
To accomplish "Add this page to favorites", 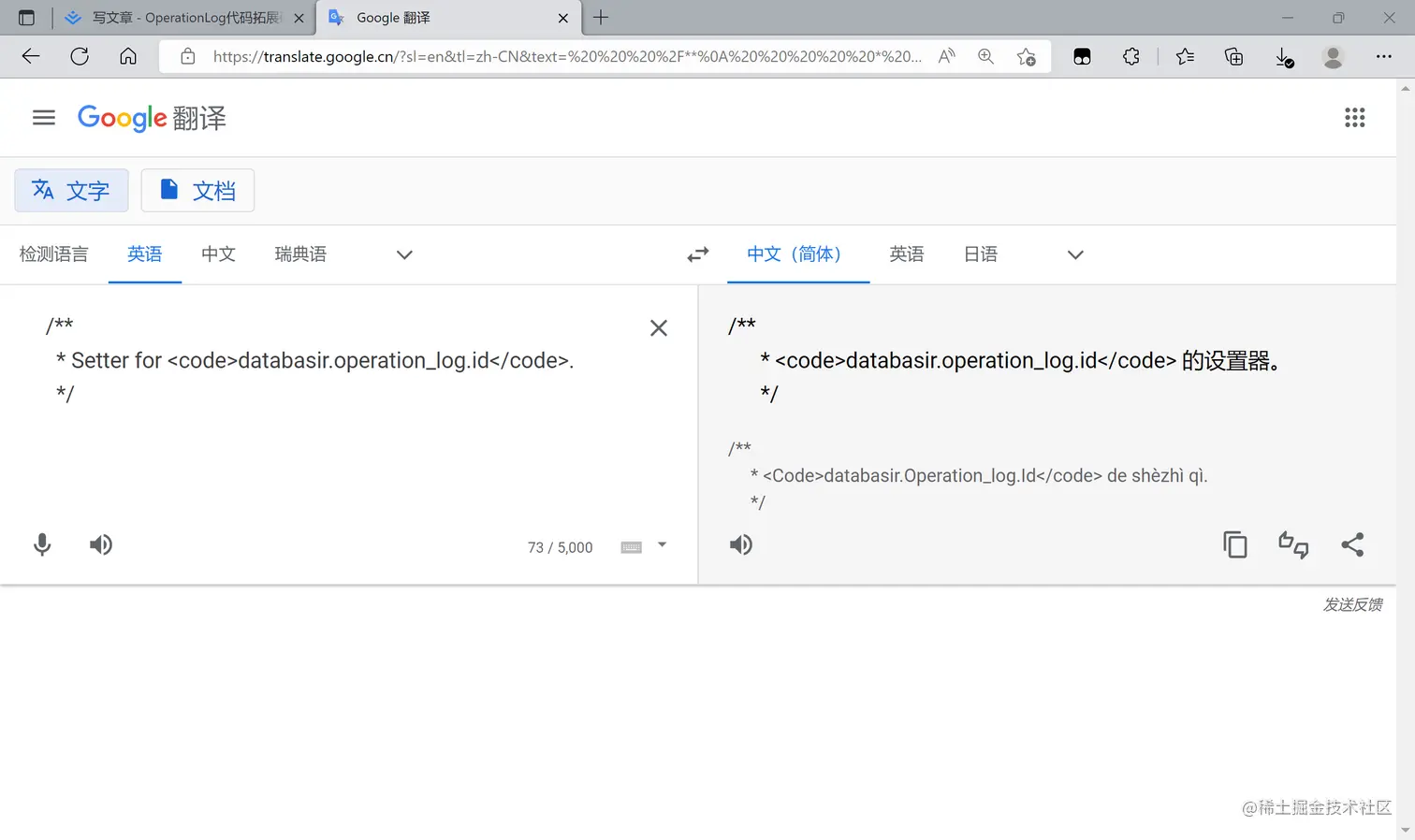I will click(1026, 56).
